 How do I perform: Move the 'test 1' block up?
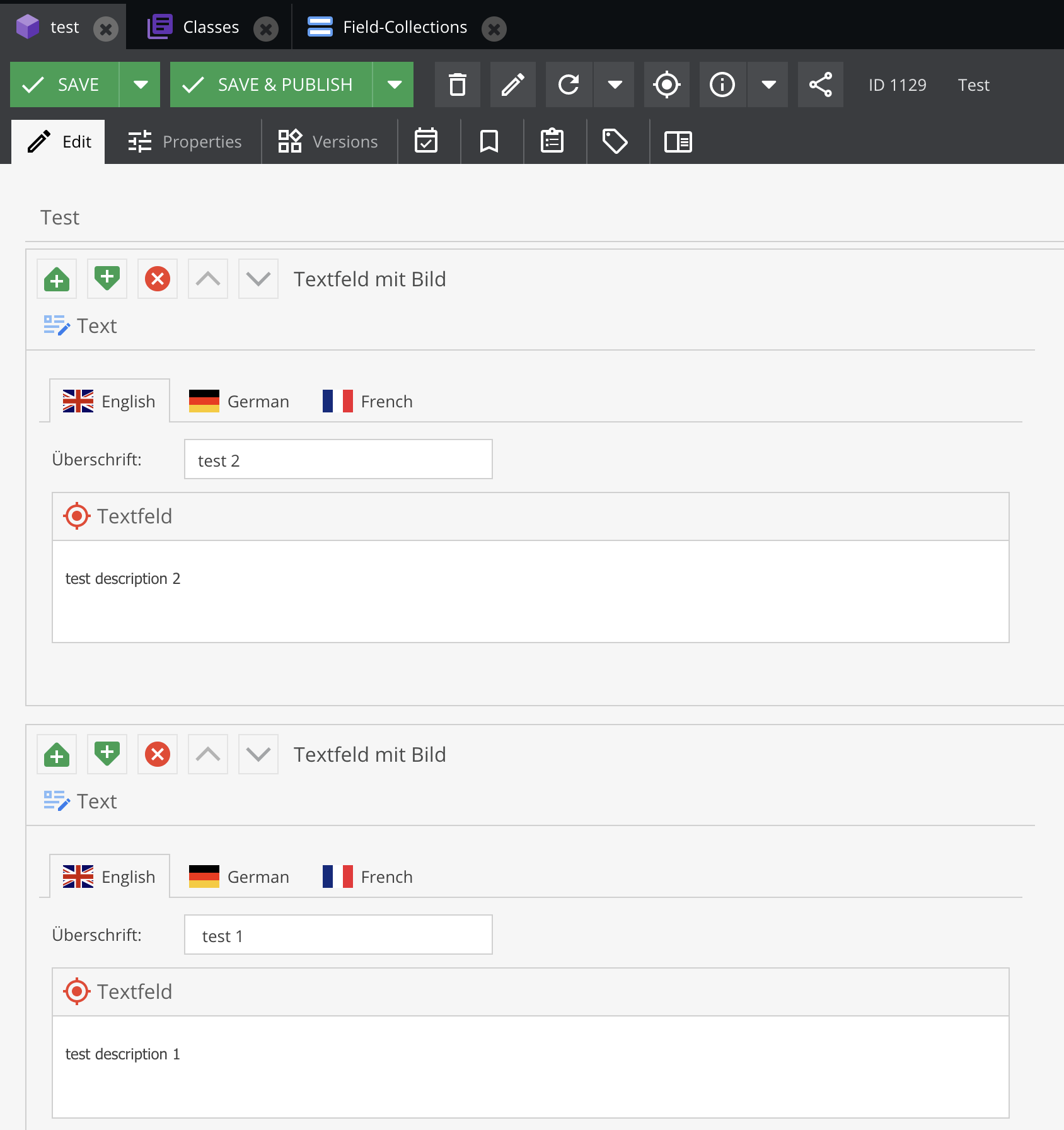[208, 754]
